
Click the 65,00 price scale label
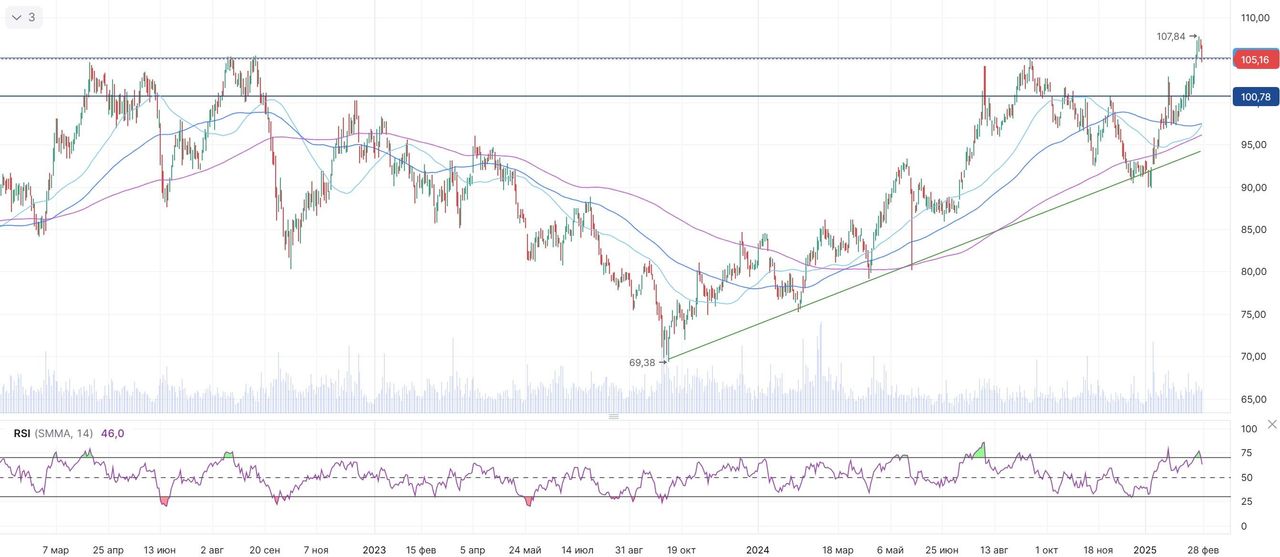1254,400
